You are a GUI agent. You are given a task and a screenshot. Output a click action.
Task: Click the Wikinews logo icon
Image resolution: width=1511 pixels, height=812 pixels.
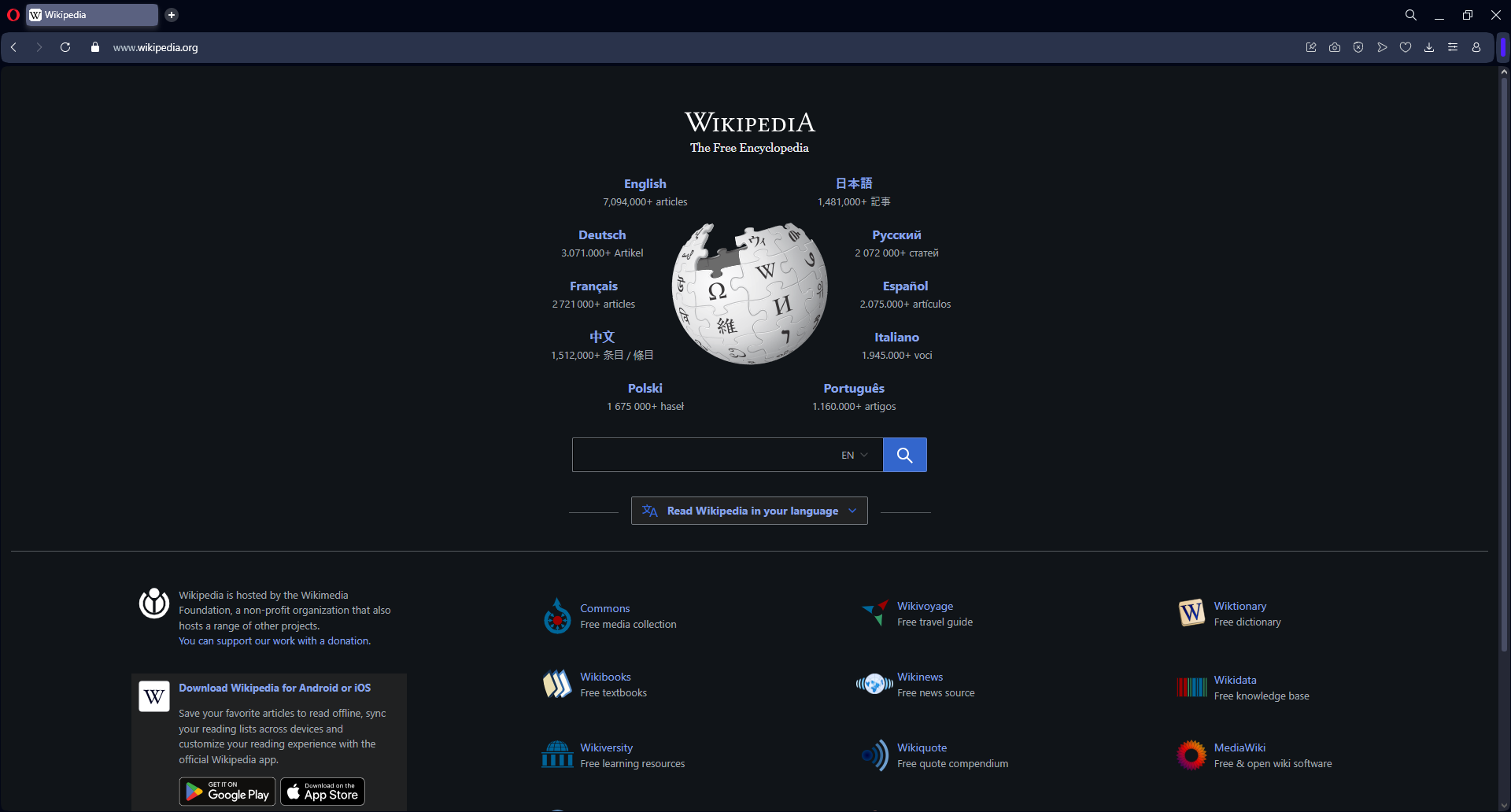[x=874, y=684]
